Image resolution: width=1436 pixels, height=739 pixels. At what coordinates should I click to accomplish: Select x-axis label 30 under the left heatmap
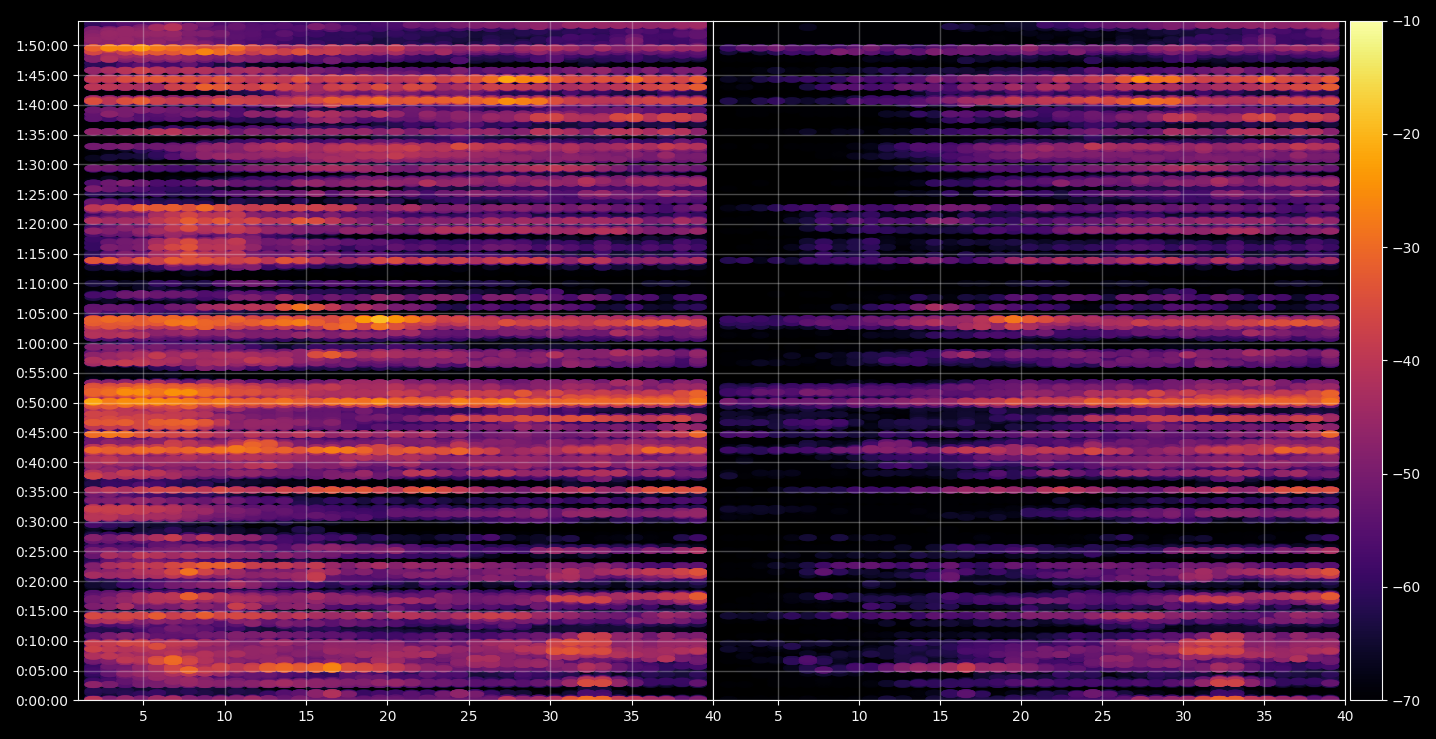click(x=550, y=716)
